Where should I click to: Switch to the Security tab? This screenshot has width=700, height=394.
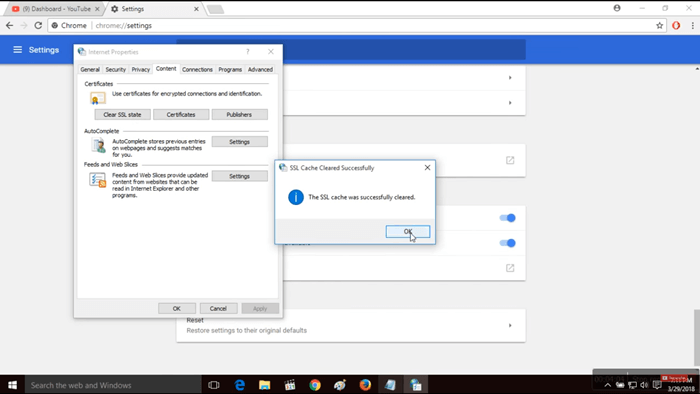tap(116, 70)
